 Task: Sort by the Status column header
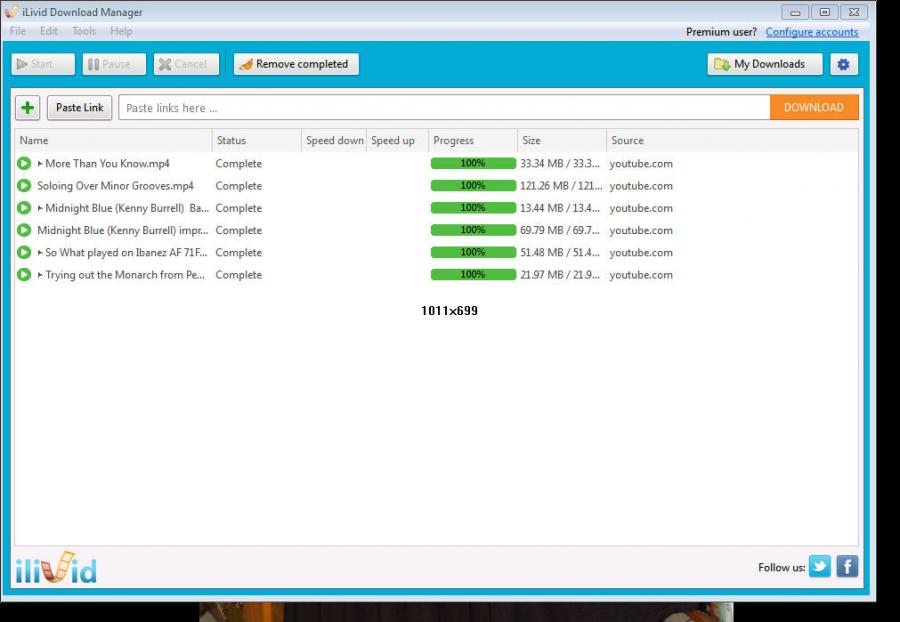(x=257, y=141)
